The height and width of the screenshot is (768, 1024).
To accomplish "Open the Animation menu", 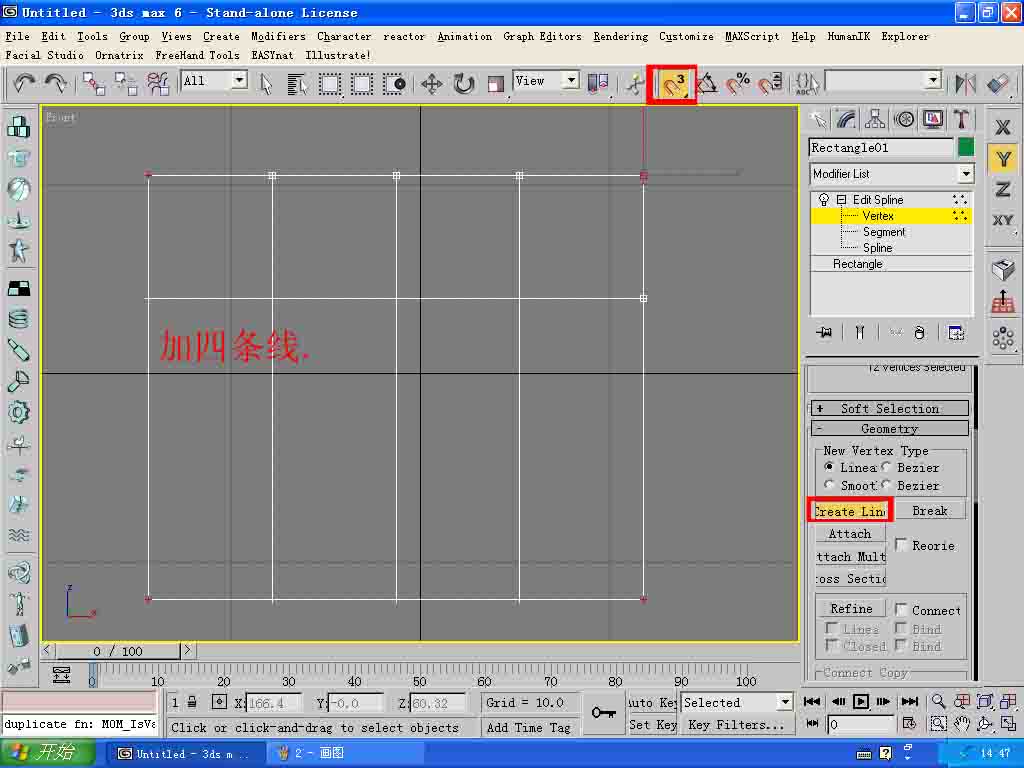I will [464, 37].
